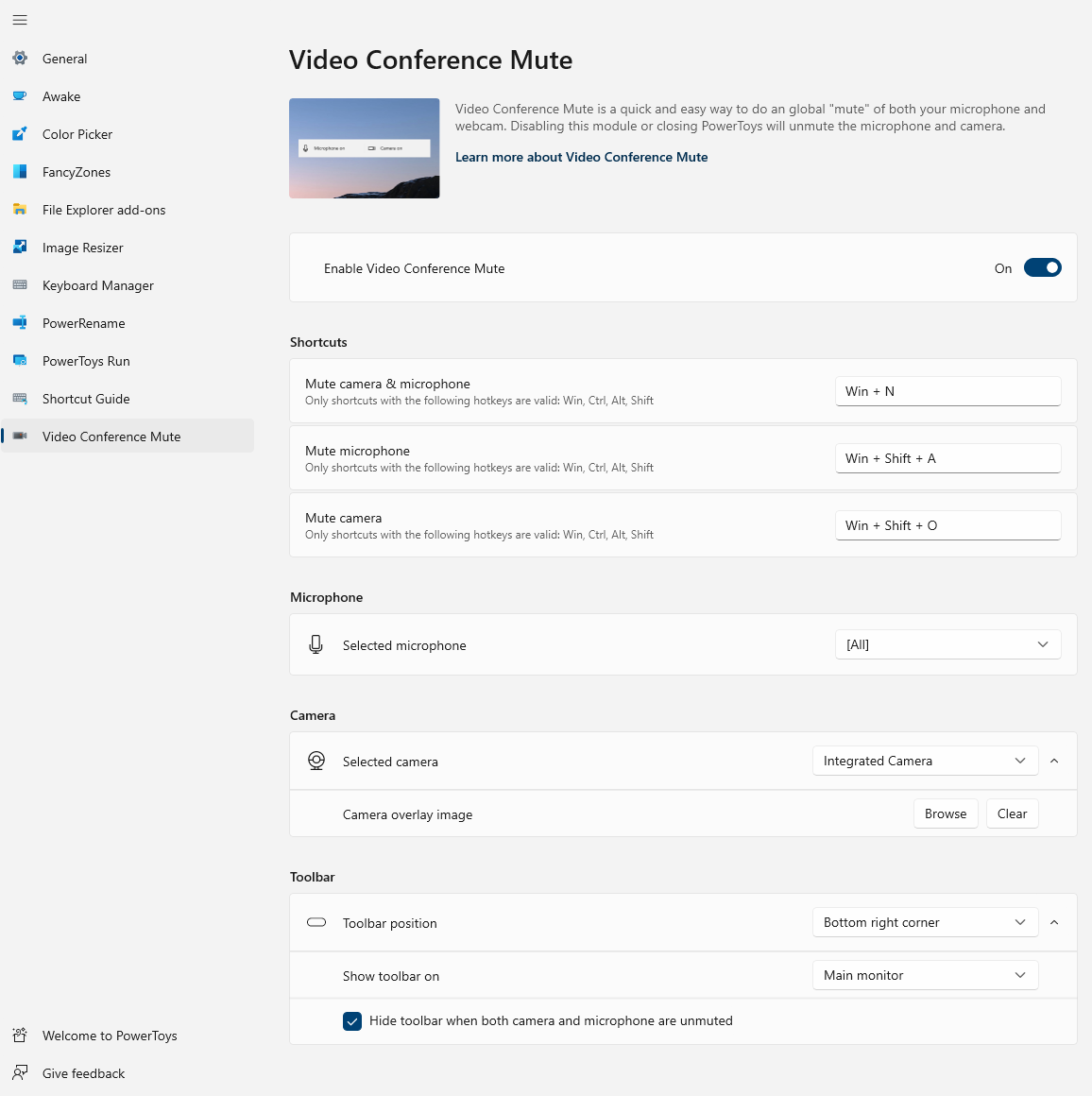Click Browse for camera overlay image
Viewport: 1092px width, 1096px height.
[x=945, y=814]
